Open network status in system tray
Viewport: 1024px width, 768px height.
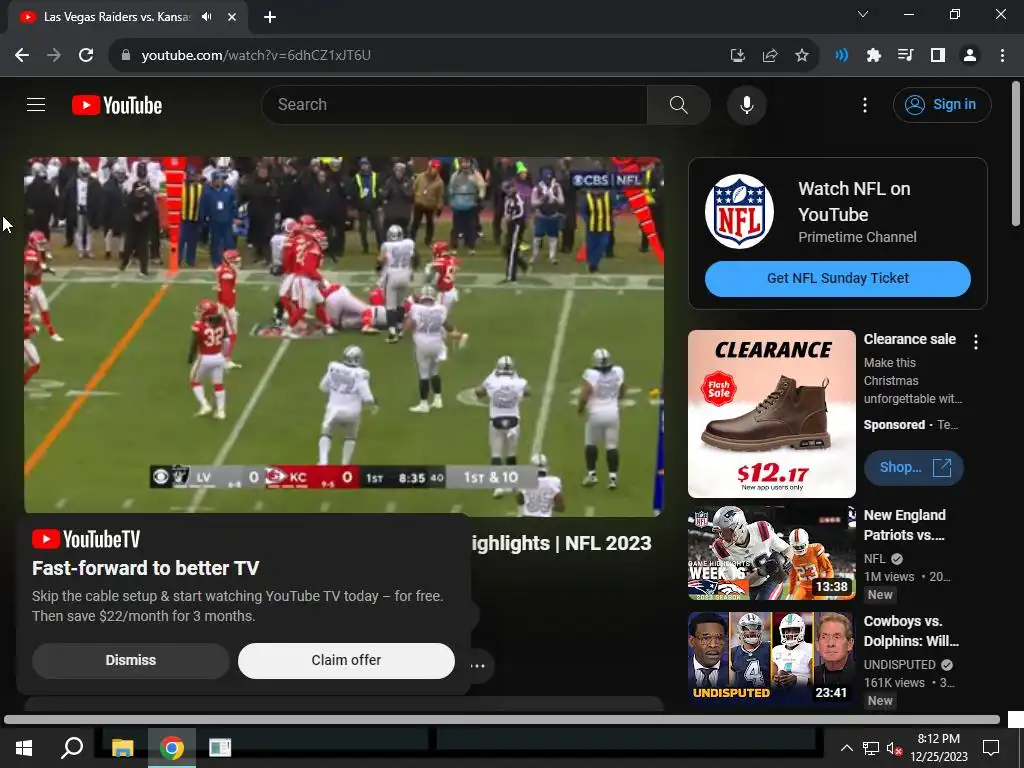pos(870,748)
